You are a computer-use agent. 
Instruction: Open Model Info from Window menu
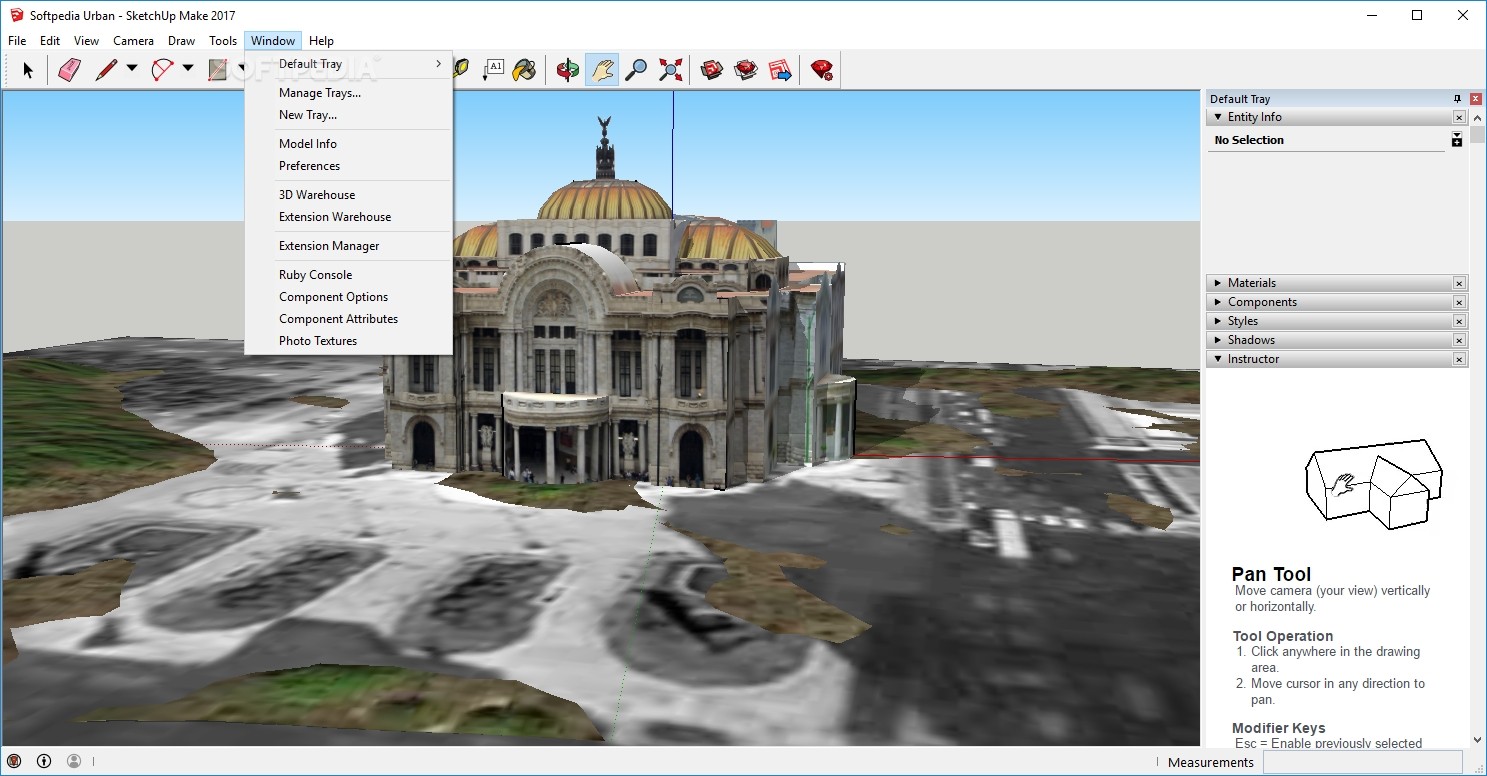coord(349,144)
